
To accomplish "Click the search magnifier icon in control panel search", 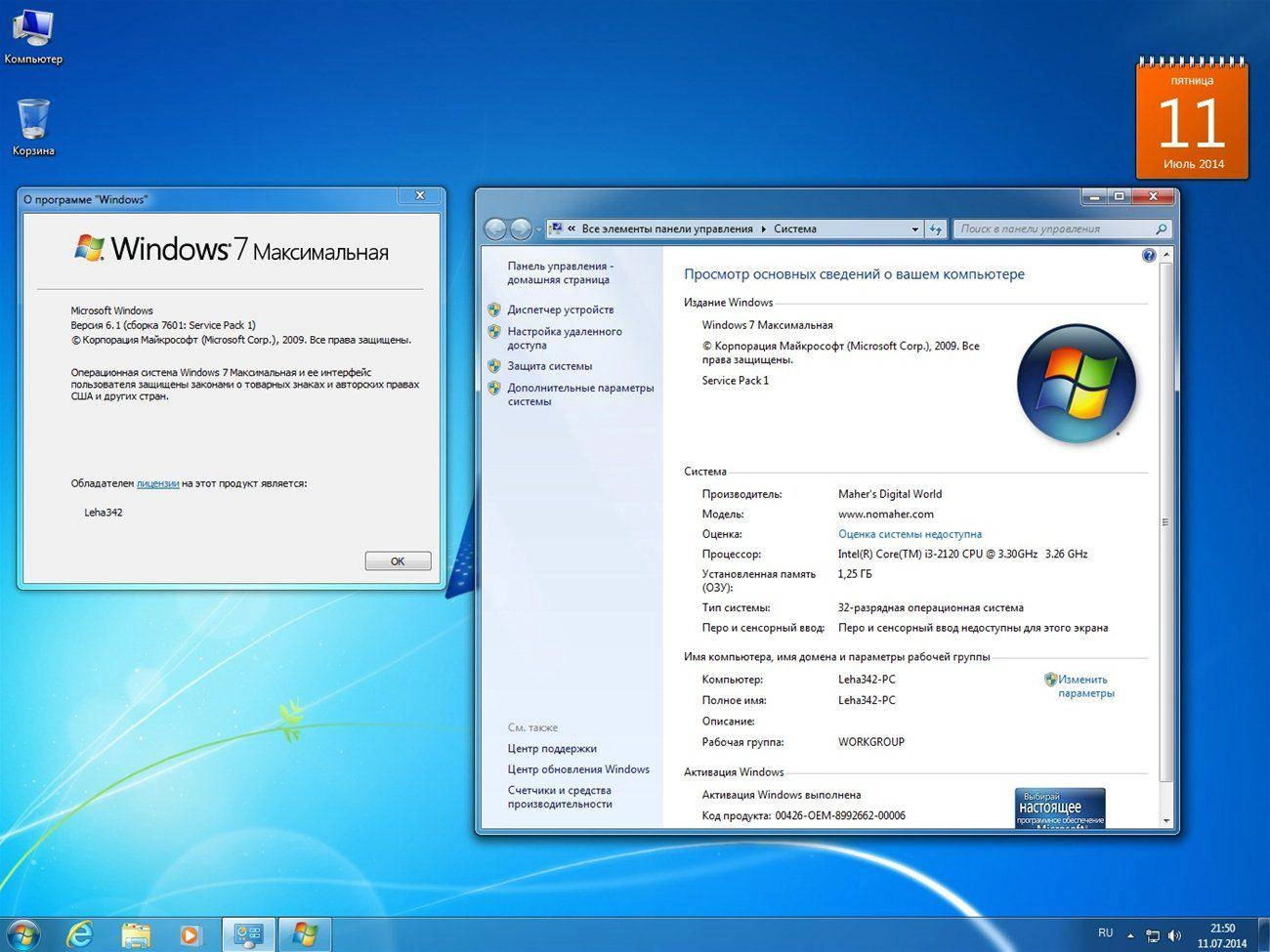I will pos(1161,228).
